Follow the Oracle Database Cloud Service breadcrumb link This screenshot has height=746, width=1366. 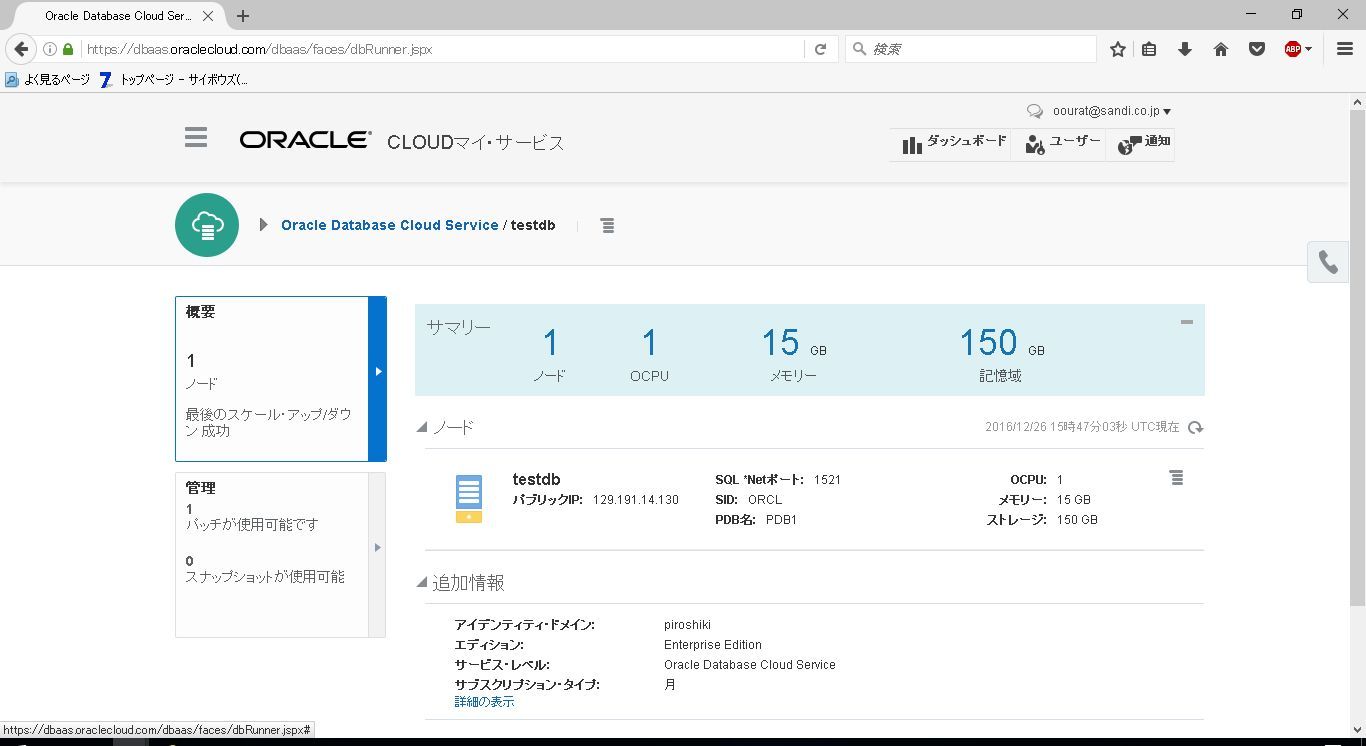pyautogui.click(x=390, y=225)
